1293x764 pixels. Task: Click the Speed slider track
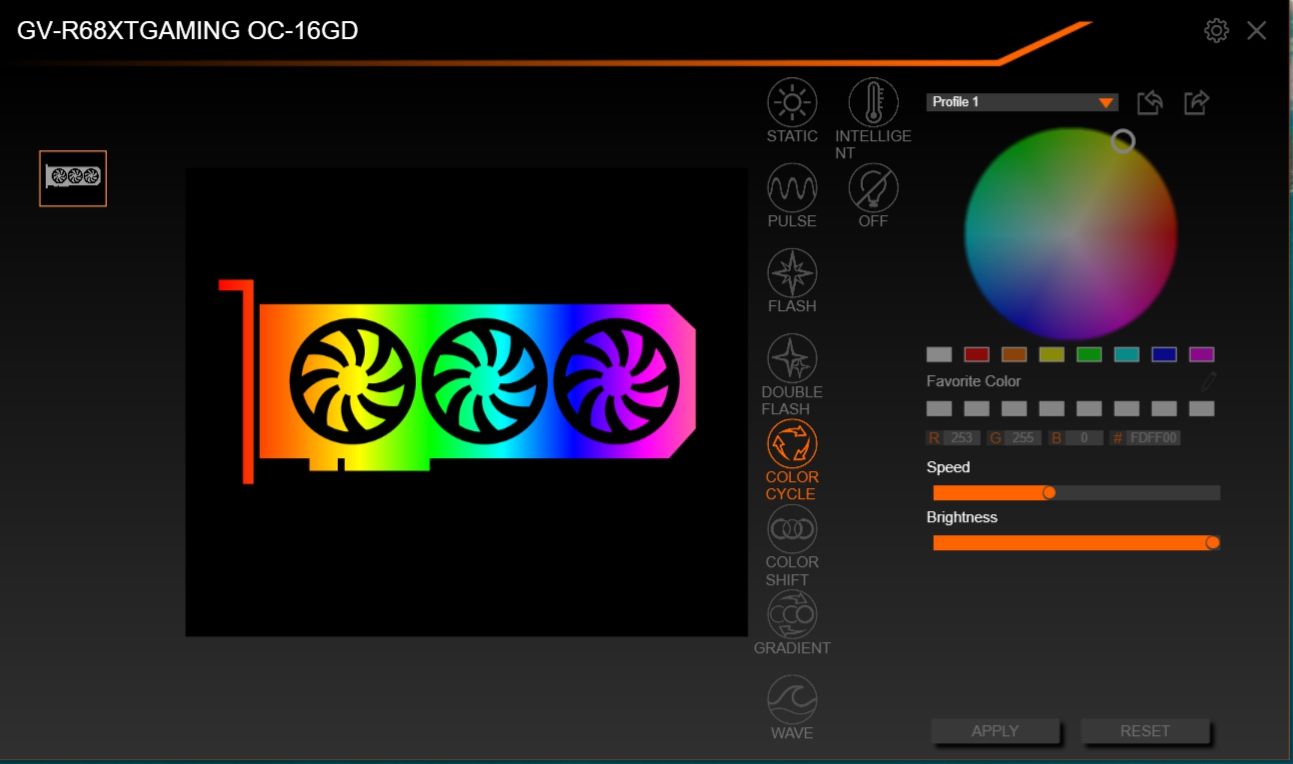tap(1076, 492)
